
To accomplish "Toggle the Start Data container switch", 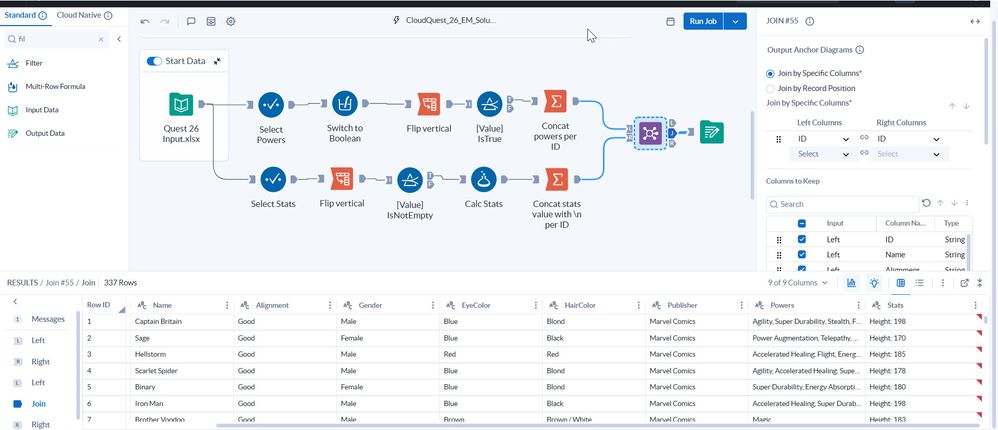I will click(155, 61).
